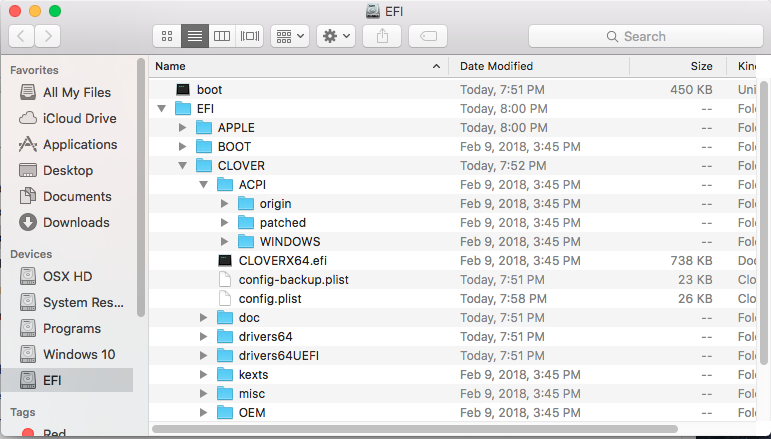Screen dimensions: 771x439
Task: Click the Tags sidebar heading
Action: pyautogui.click(x=23, y=412)
